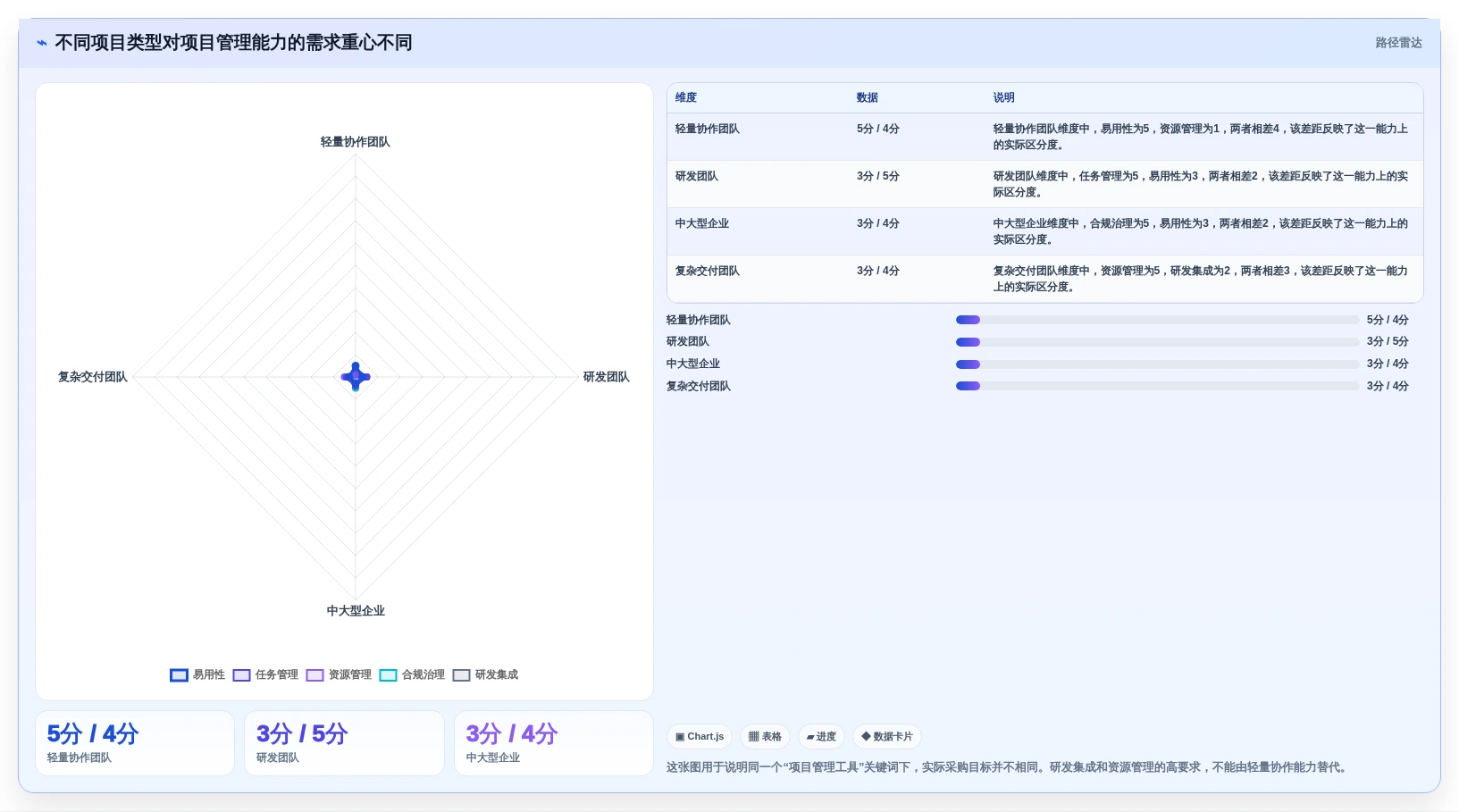
Task: Toggle the 任务管理 legend swatch
Action: pos(241,675)
